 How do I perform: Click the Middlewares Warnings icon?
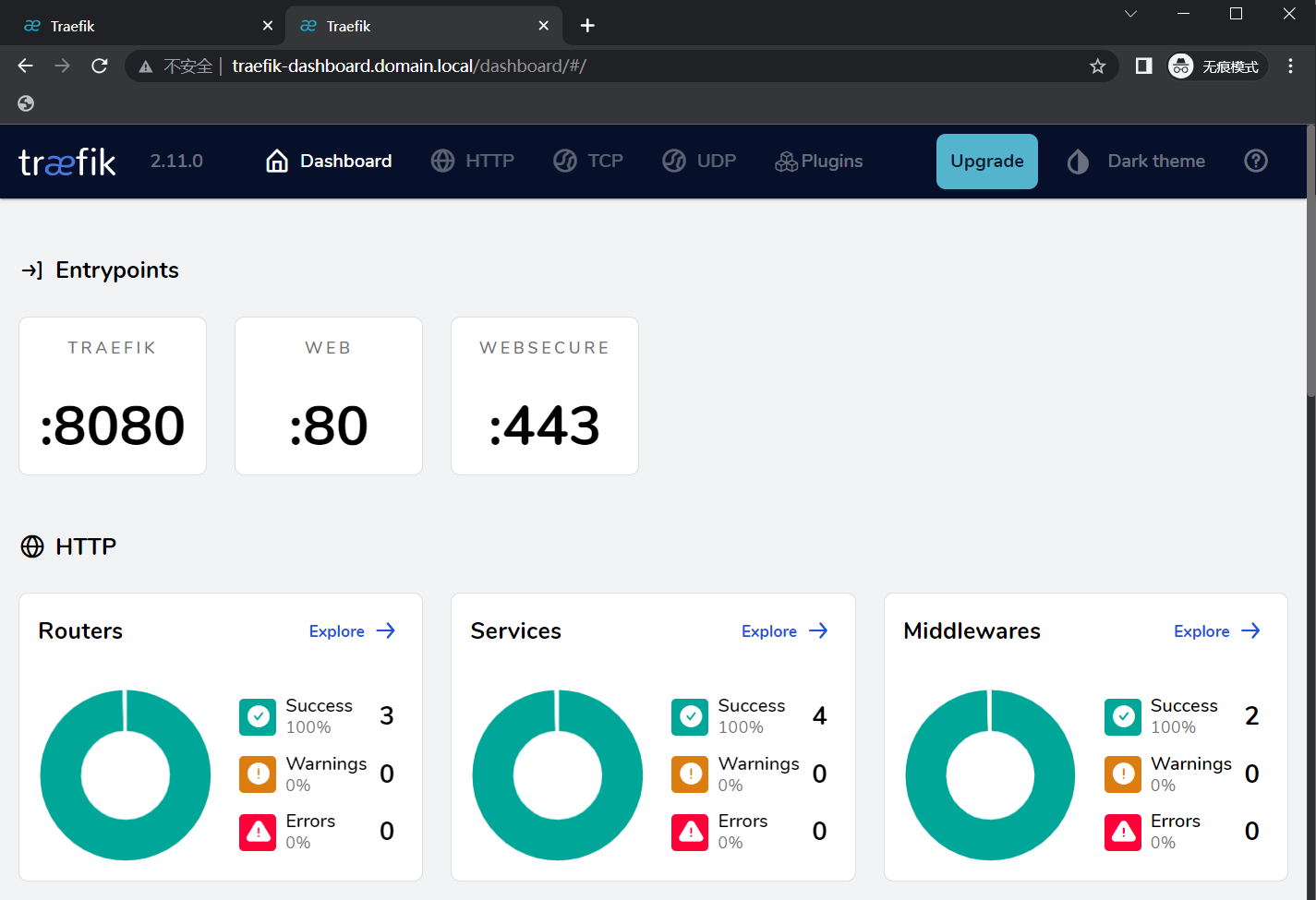[1123, 774]
